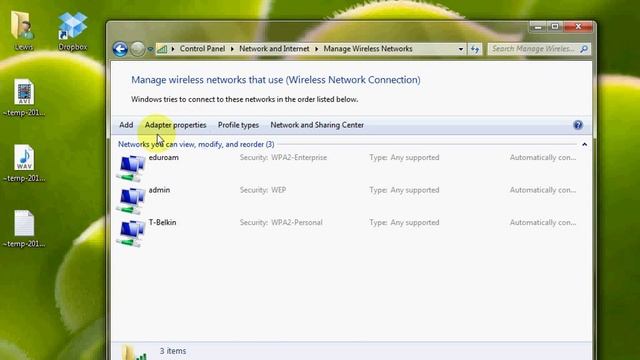Viewport: 640px width, 360px height.
Task: Select the eduroam network name
Action: pos(164,157)
